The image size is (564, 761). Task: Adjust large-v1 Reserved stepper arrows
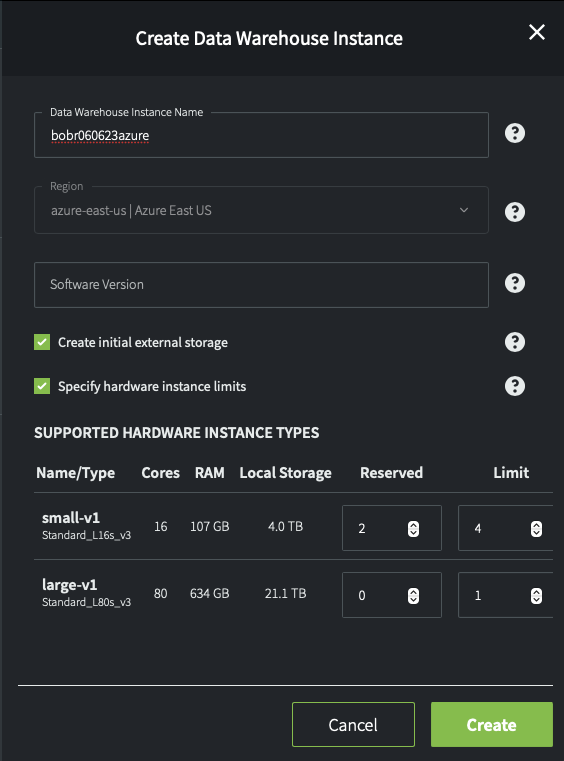(413, 596)
